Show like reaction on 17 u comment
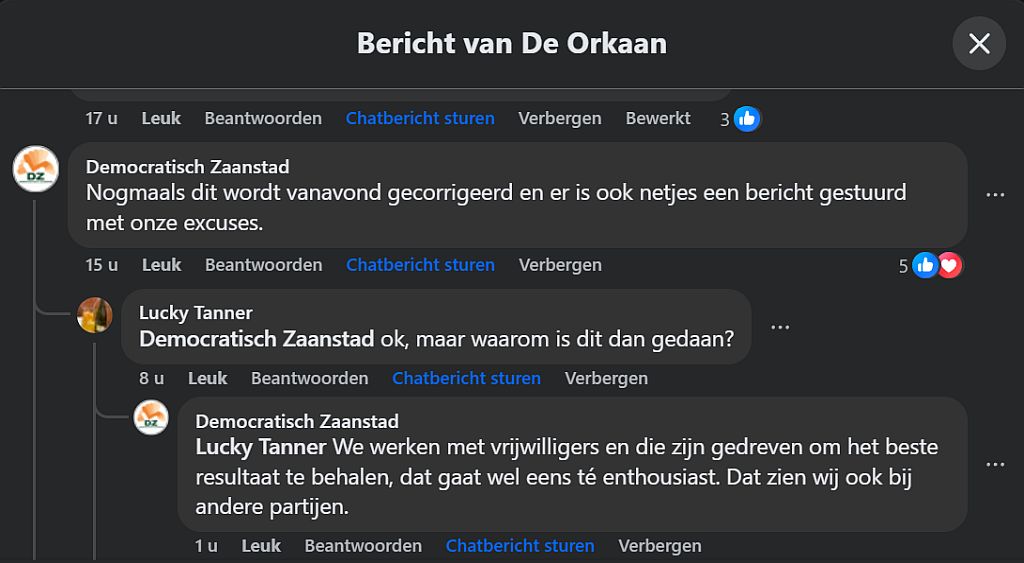The width and height of the screenshot is (1024, 563). (747, 119)
